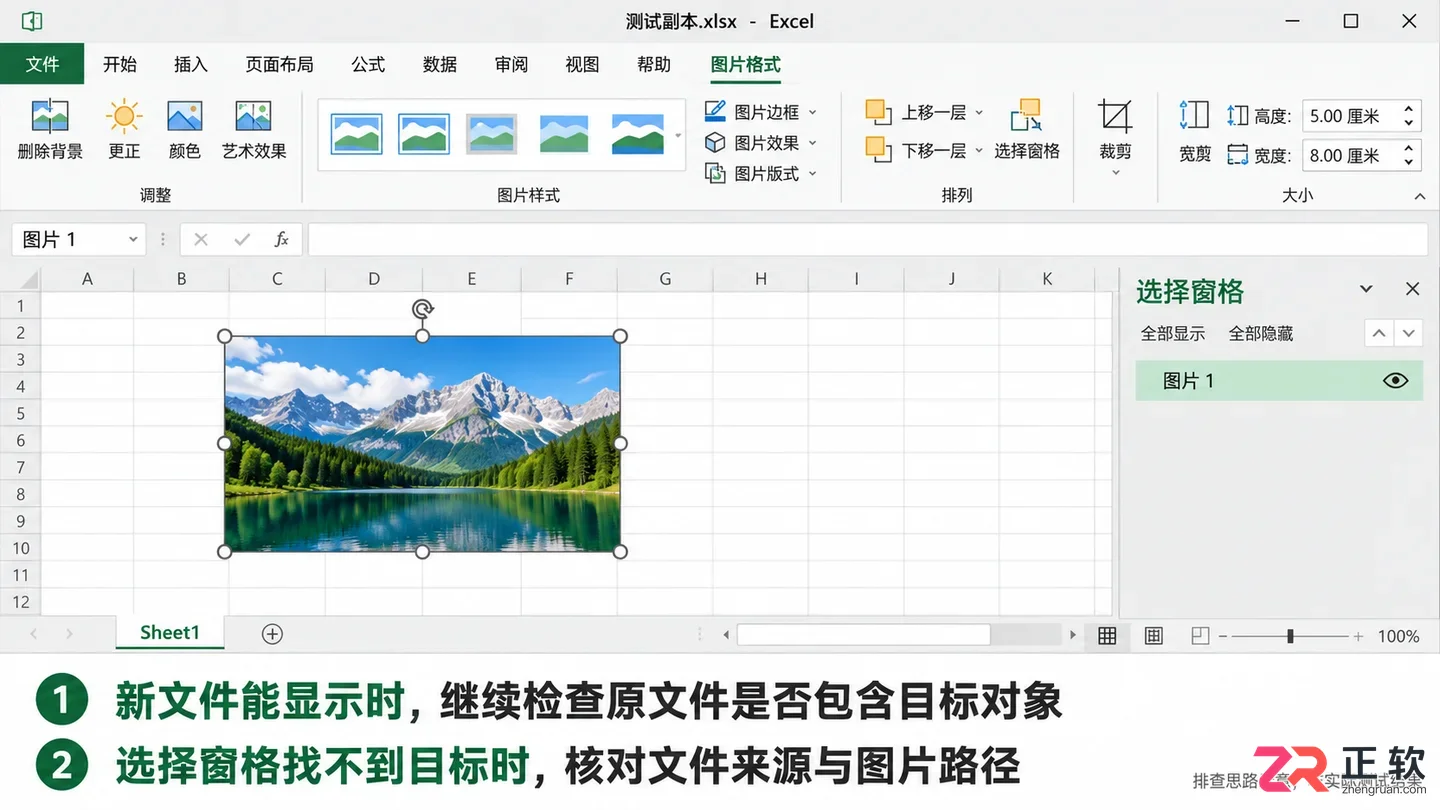Select the first picture style thumbnail
This screenshot has height=810, width=1440.
click(x=357, y=133)
